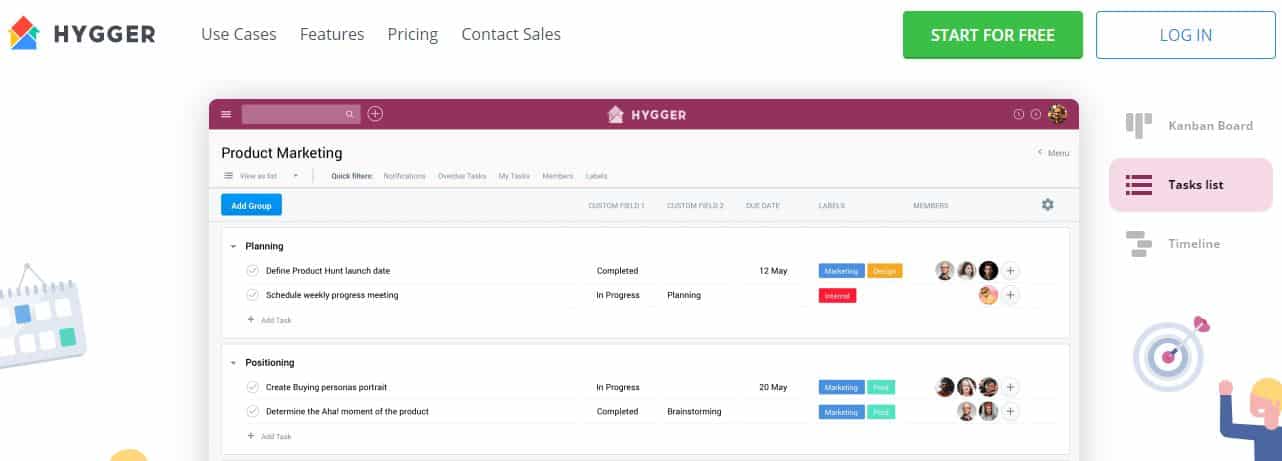Click the Brainstorming custom field value
Viewport: 1282px width, 461px height.
click(694, 411)
